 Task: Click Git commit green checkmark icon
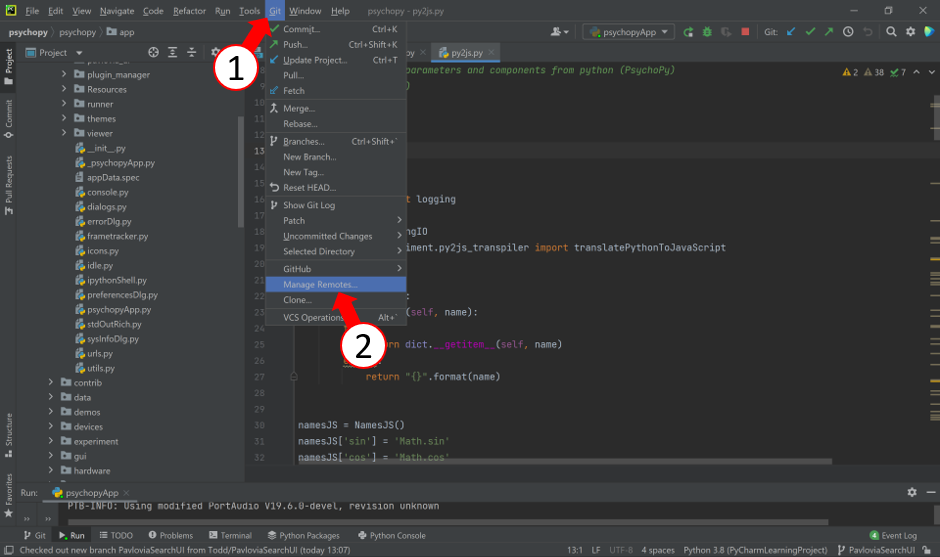point(811,32)
